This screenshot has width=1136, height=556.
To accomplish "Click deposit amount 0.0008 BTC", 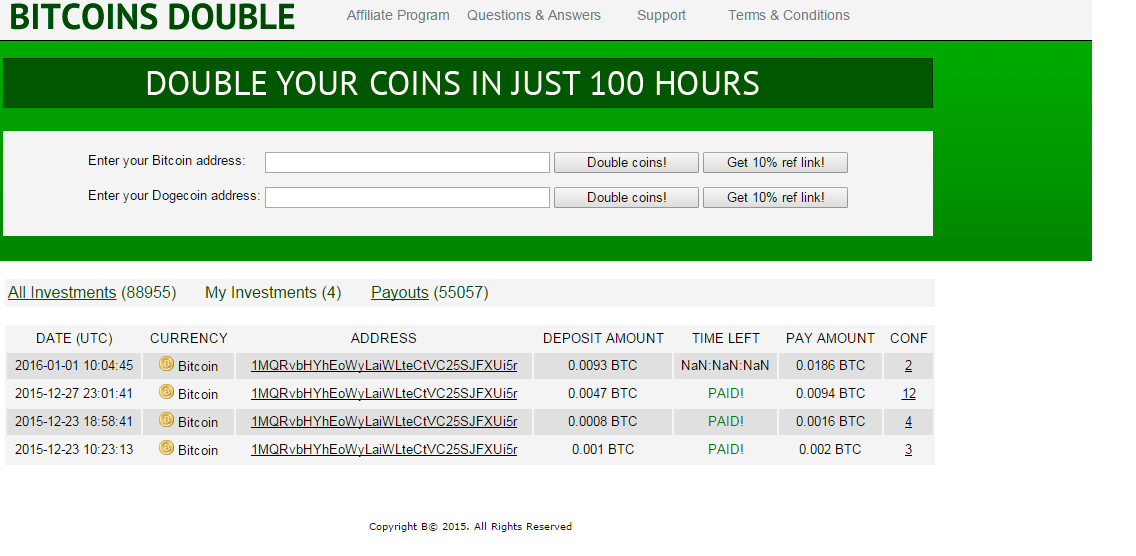I will click(x=603, y=422).
